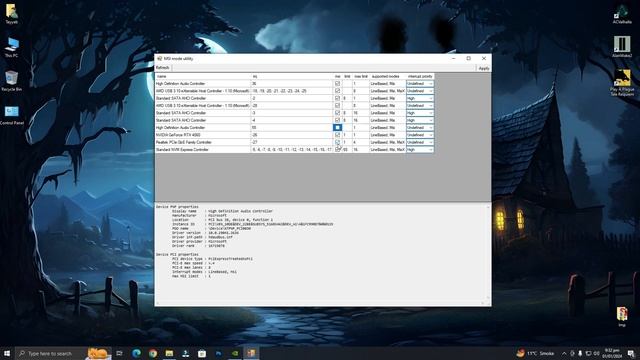Open the Task View taskbar button
Screen dimensions: 640x360
(119, 353)
